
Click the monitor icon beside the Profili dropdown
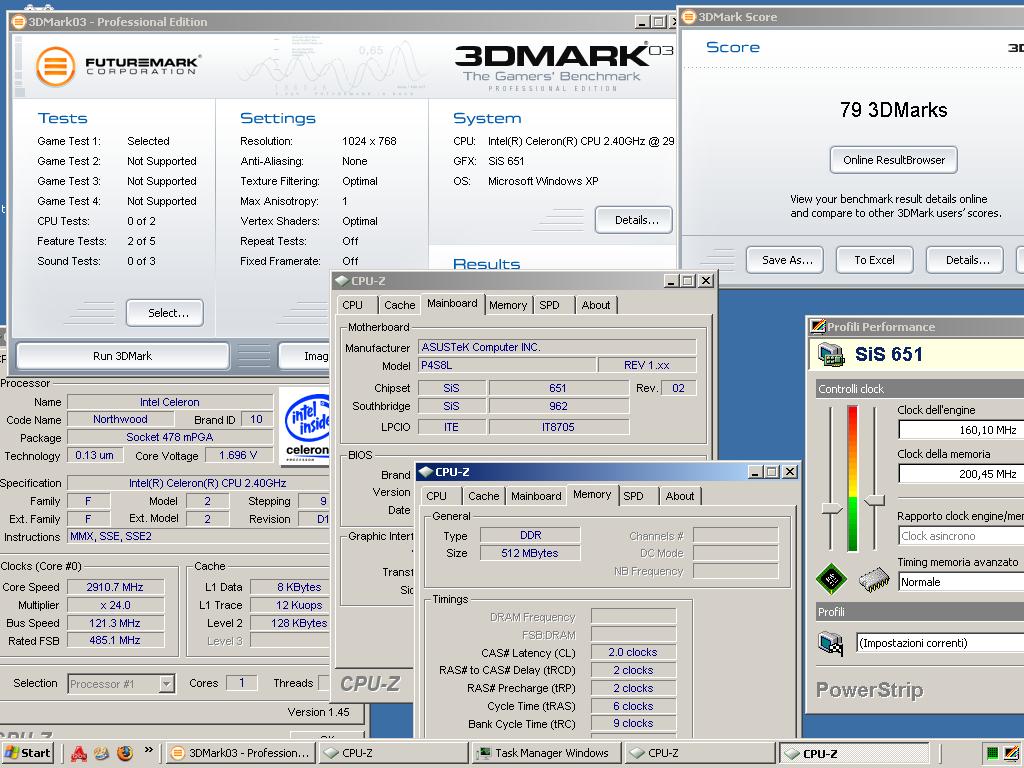pyautogui.click(x=831, y=643)
